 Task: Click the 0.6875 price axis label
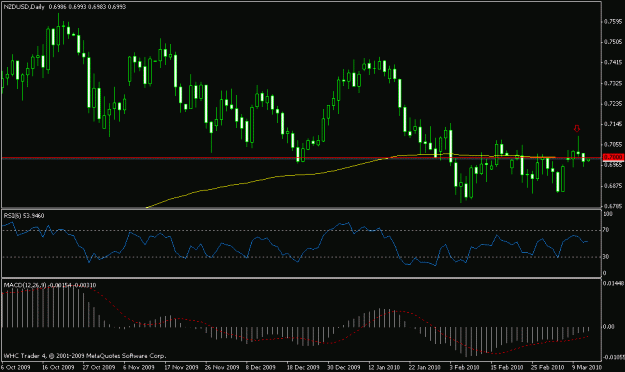tap(614, 185)
